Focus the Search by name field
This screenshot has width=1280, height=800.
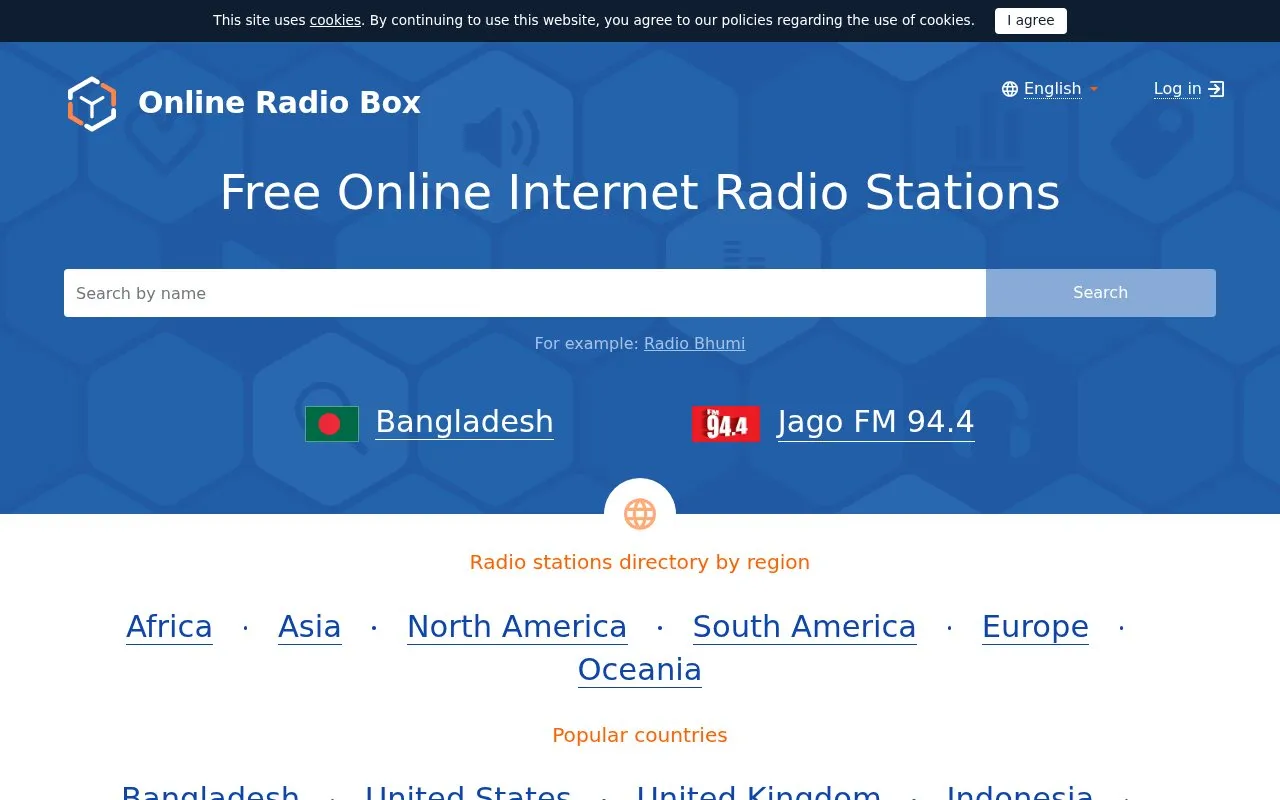525,293
